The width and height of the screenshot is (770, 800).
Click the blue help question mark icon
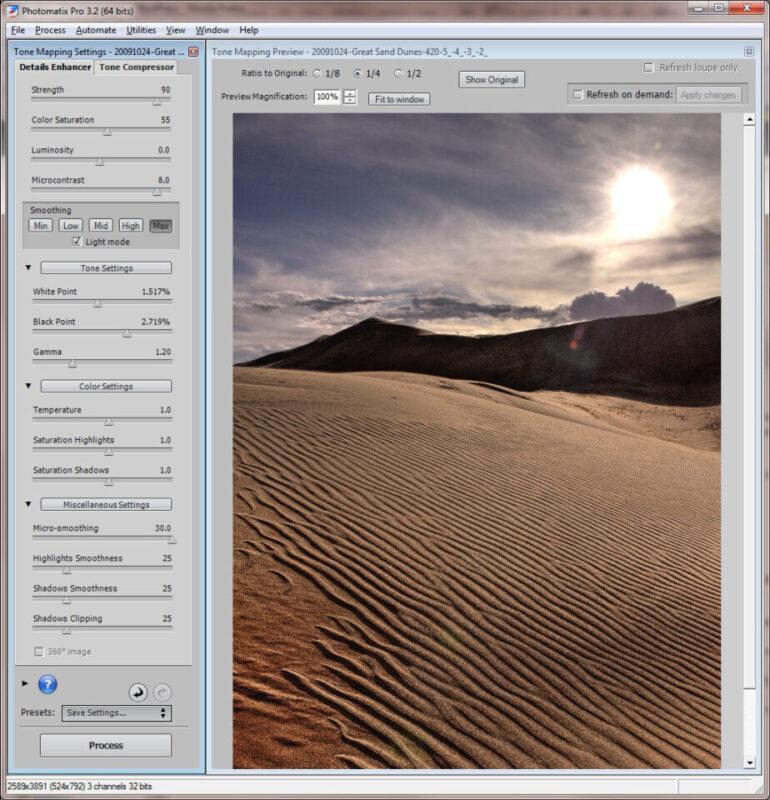[47, 685]
